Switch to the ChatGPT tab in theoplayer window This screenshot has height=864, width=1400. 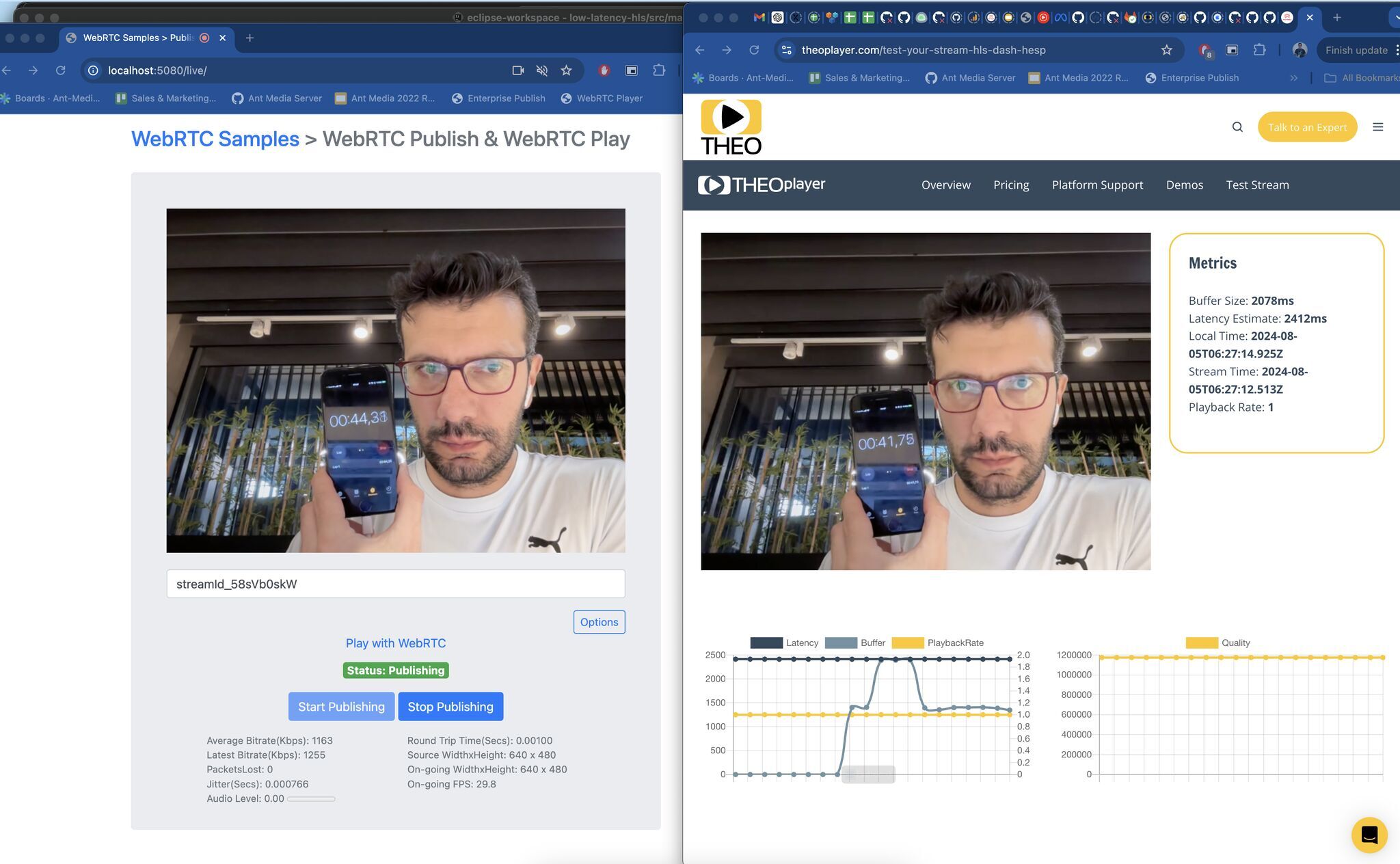(x=777, y=17)
